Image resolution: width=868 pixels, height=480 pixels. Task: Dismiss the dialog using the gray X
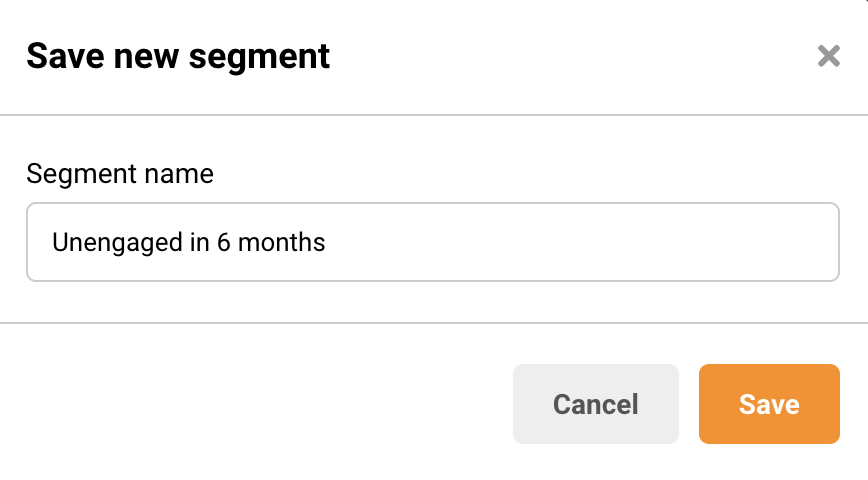(828, 56)
